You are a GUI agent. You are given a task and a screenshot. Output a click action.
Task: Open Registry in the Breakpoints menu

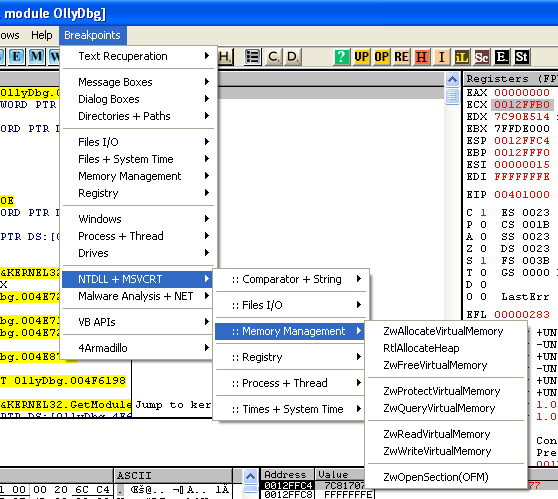138,193
